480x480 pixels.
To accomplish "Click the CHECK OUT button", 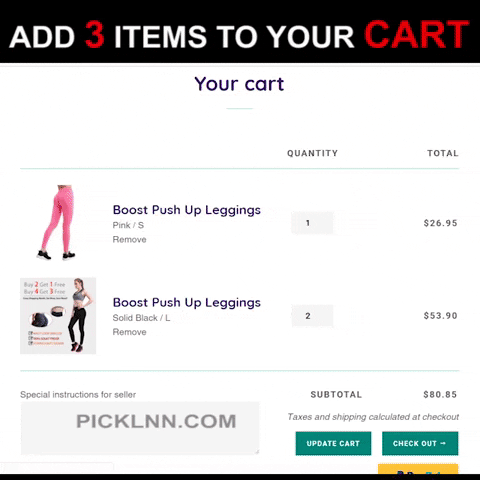I will (x=420, y=443).
